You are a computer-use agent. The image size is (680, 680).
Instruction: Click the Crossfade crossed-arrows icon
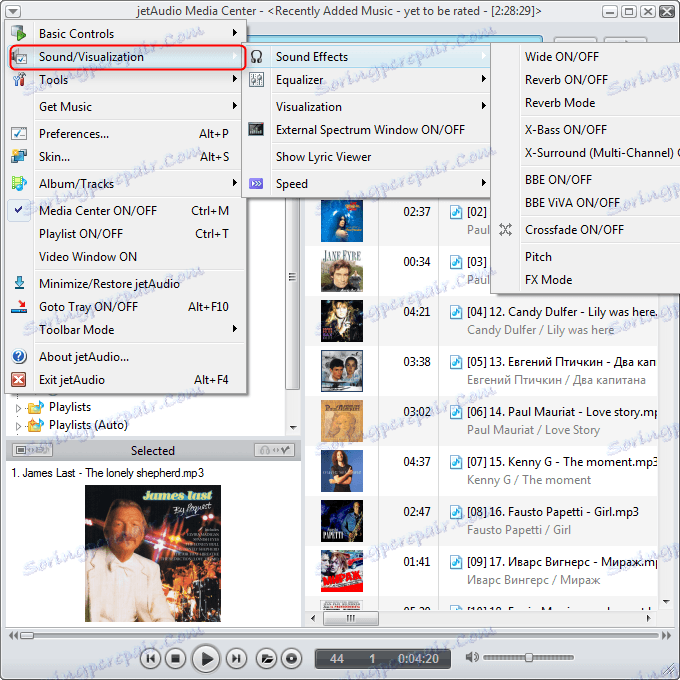tap(505, 229)
